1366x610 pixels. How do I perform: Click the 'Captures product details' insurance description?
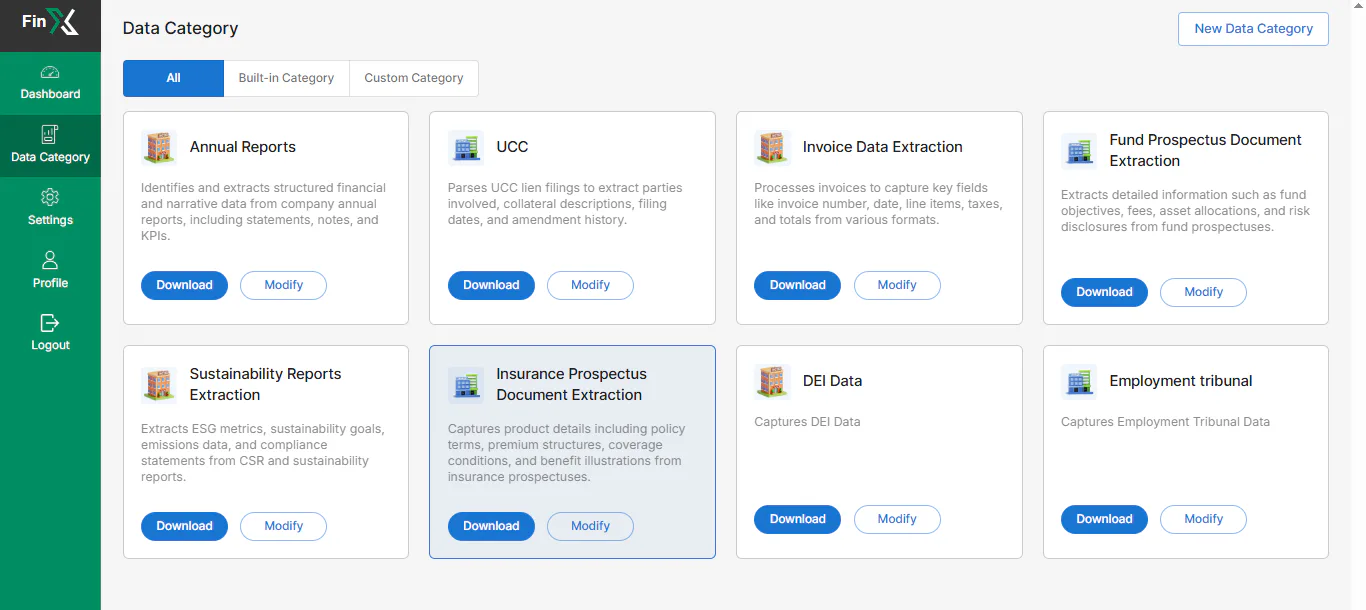[567, 453]
